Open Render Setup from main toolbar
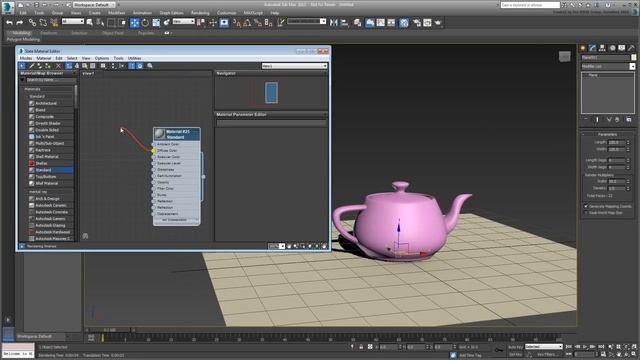The width and height of the screenshot is (640, 360). click(416, 23)
